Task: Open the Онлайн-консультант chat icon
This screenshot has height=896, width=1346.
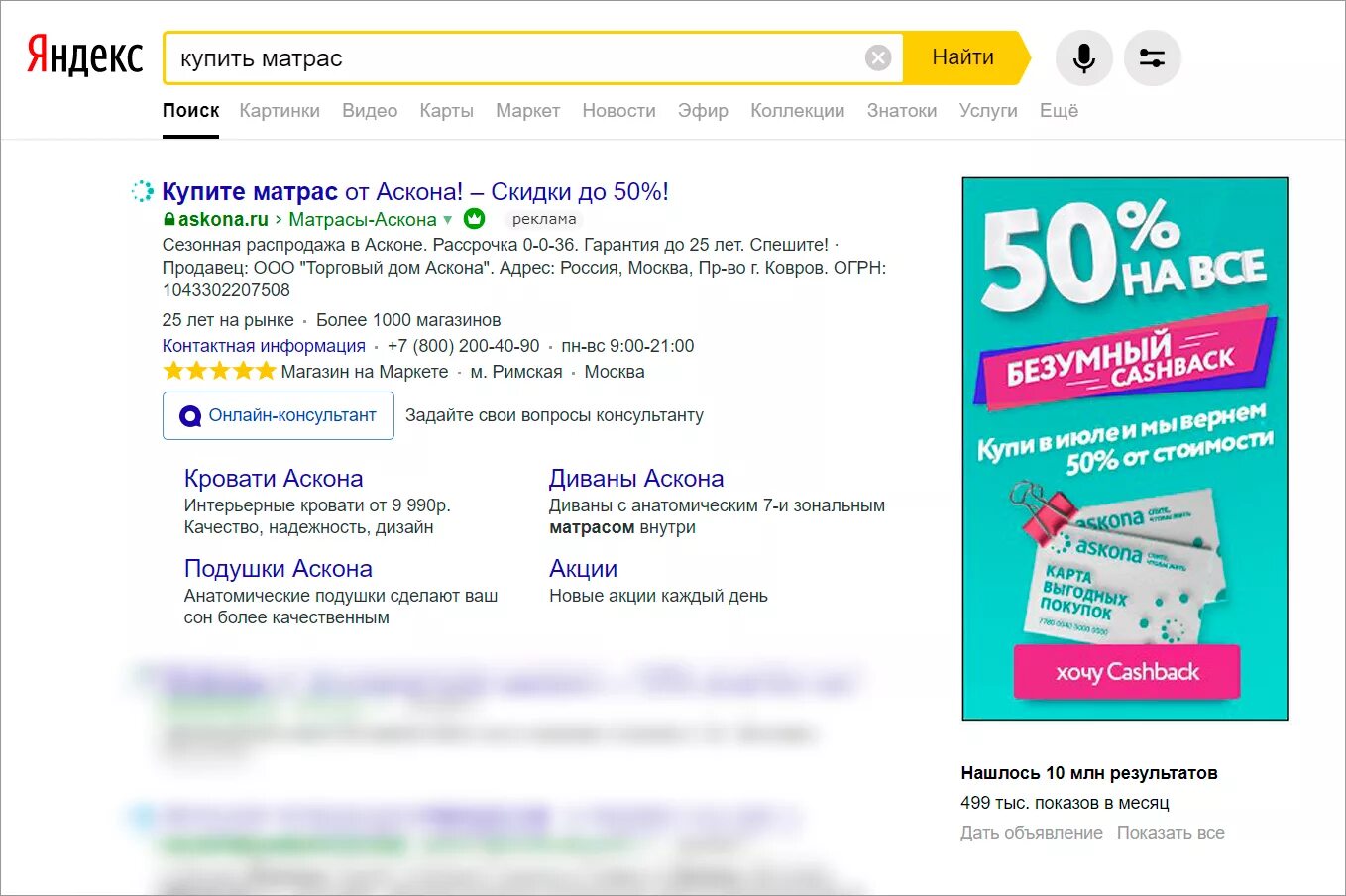Action: click(x=189, y=415)
